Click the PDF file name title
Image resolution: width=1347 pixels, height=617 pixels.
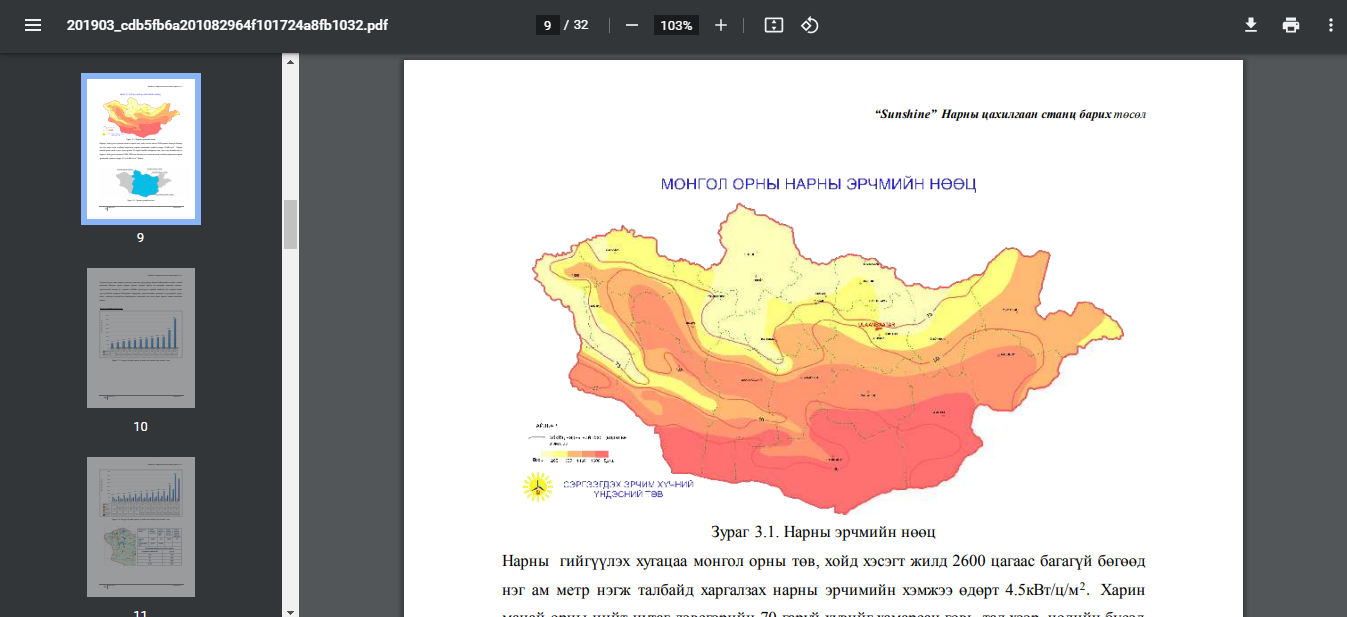click(x=227, y=25)
